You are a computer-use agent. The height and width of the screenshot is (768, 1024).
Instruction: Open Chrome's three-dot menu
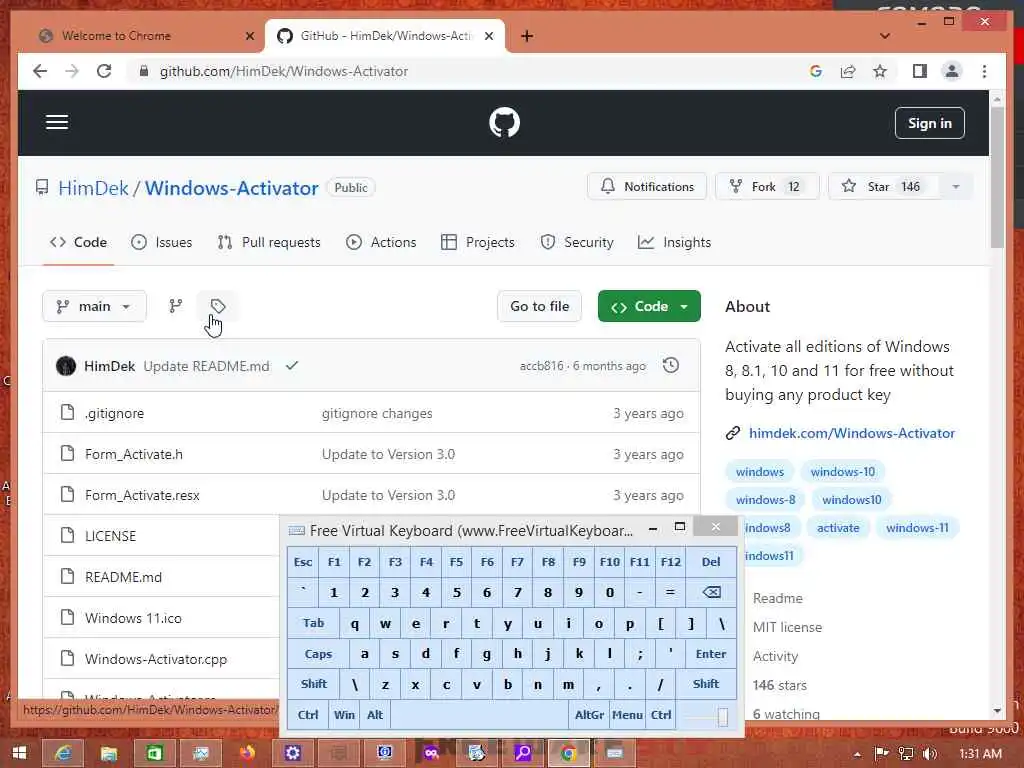click(x=984, y=71)
